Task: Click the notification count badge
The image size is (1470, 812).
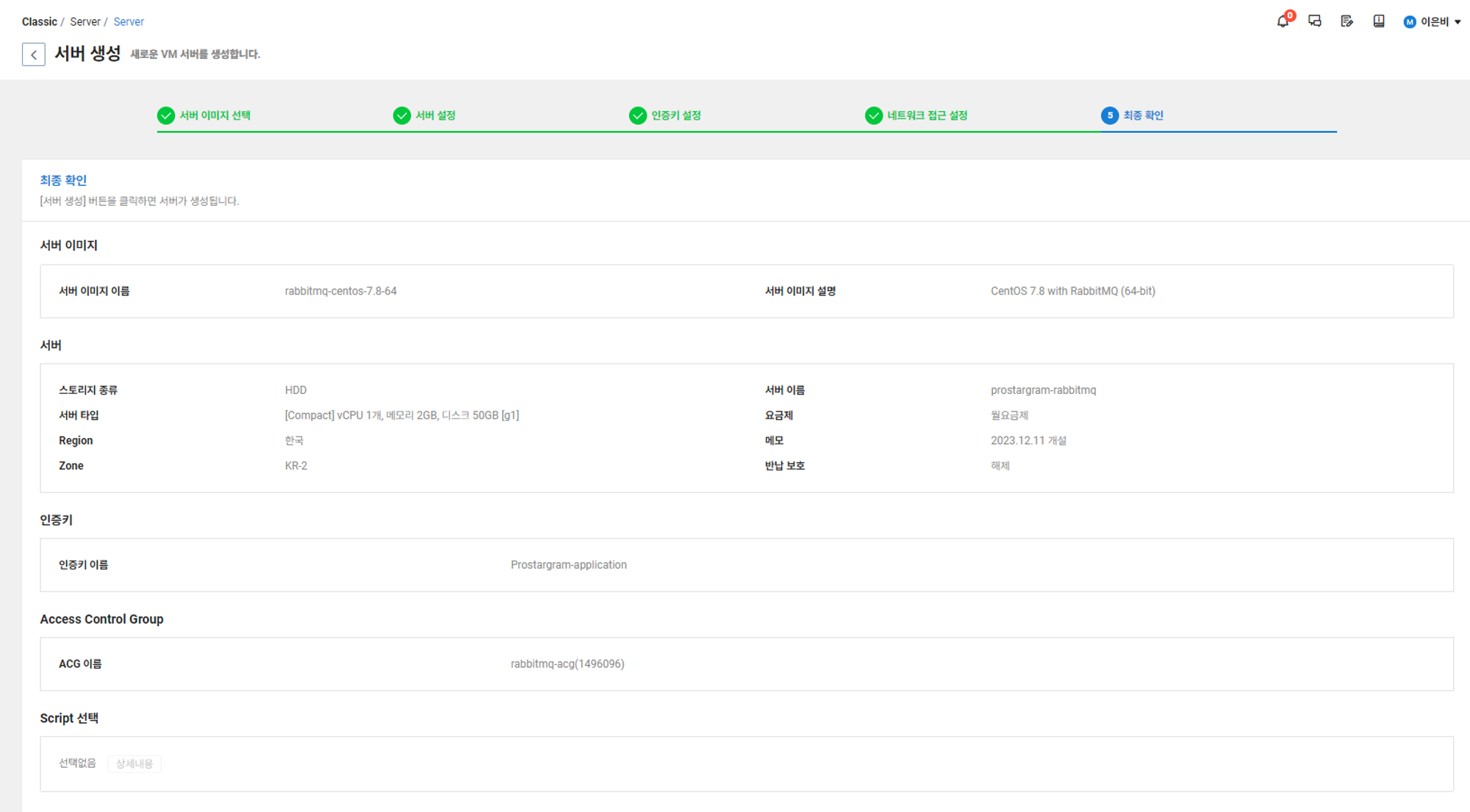Action: click(1290, 15)
